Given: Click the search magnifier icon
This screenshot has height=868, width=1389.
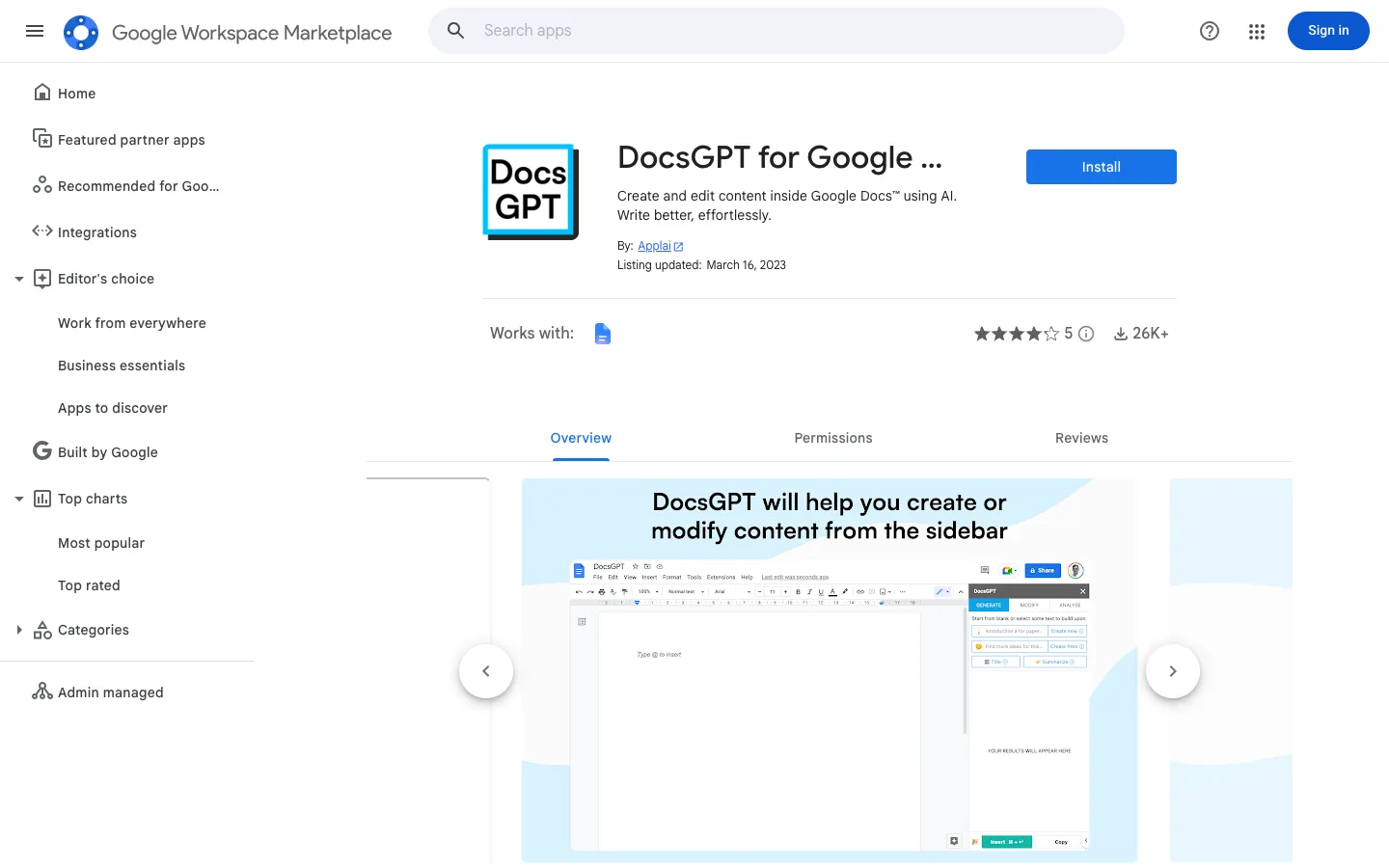Looking at the screenshot, I should (x=456, y=31).
